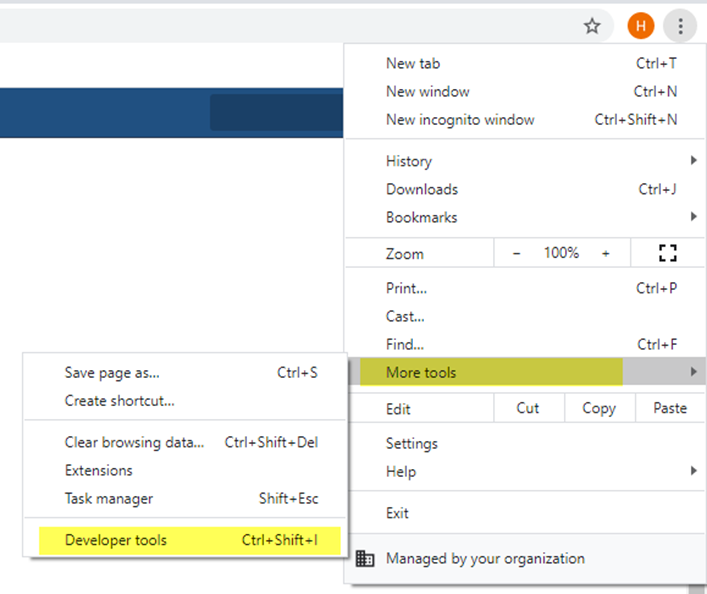This screenshot has width=707, height=594.
Task: Open the Downloads page
Action: [525, 189]
